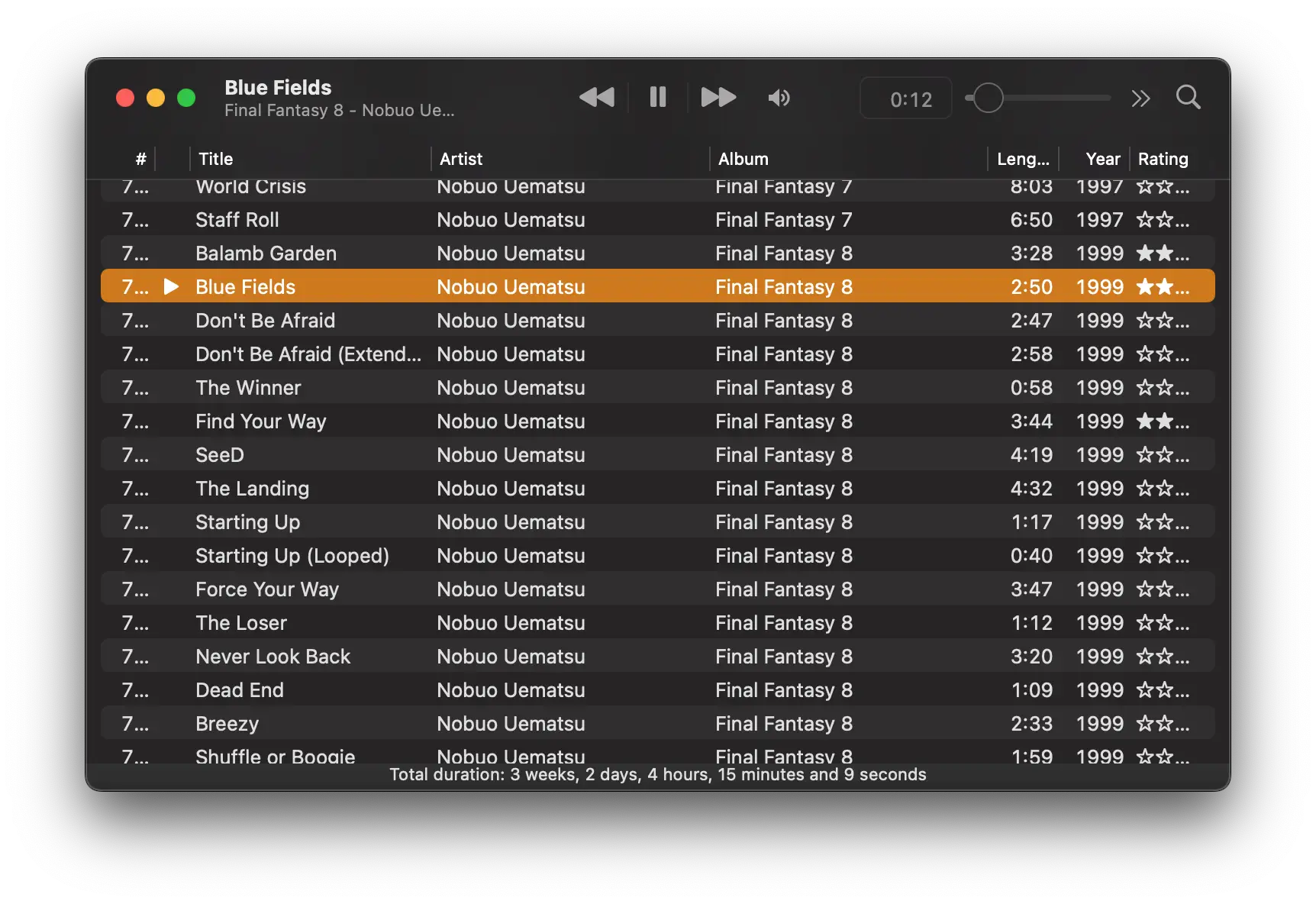This screenshot has height=904, width=1316.
Task: Select The Winner track
Action: coord(658,388)
